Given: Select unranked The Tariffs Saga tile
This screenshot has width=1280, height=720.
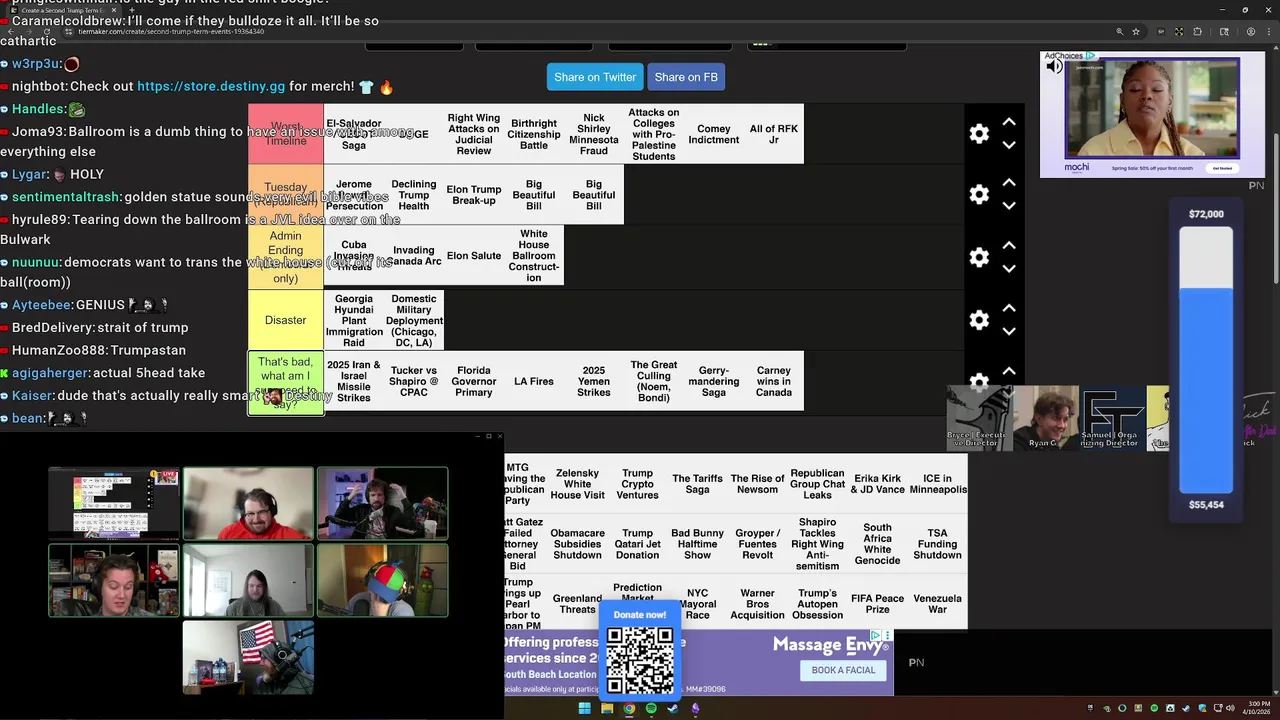Looking at the screenshot, I should (697, 484).
